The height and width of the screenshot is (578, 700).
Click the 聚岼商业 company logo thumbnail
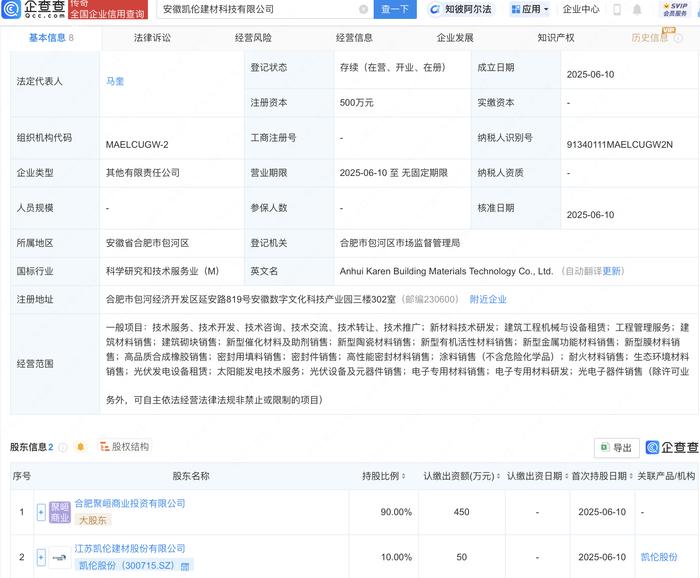coord(60,512)
